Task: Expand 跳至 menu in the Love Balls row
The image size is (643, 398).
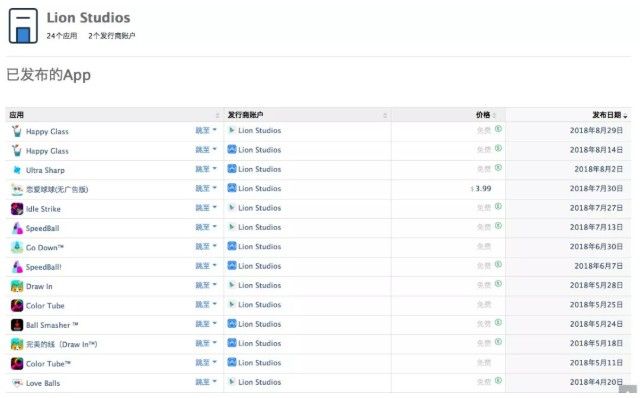Action: point(206,382)
